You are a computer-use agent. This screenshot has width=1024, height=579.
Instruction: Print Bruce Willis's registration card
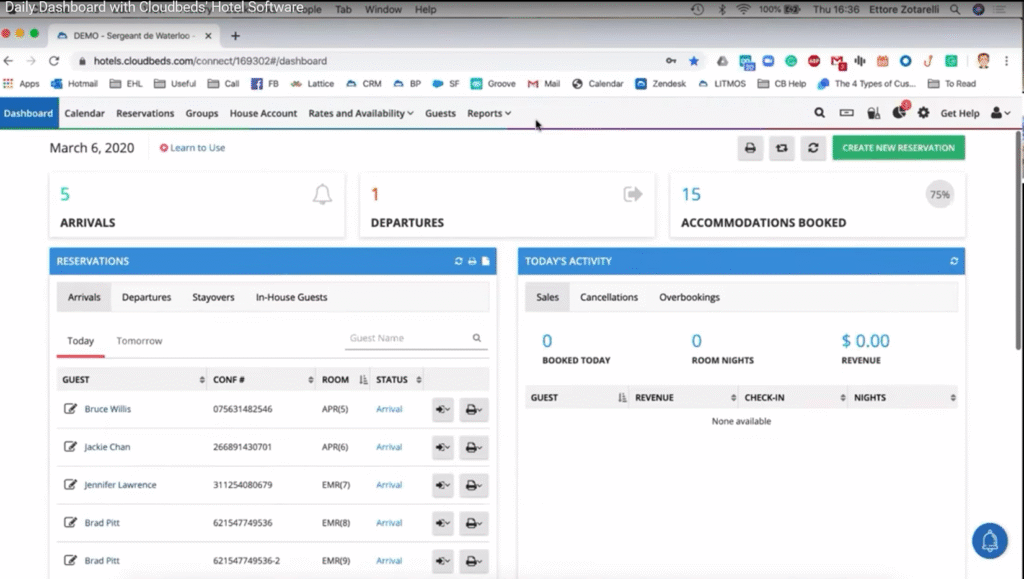(473, 409)
